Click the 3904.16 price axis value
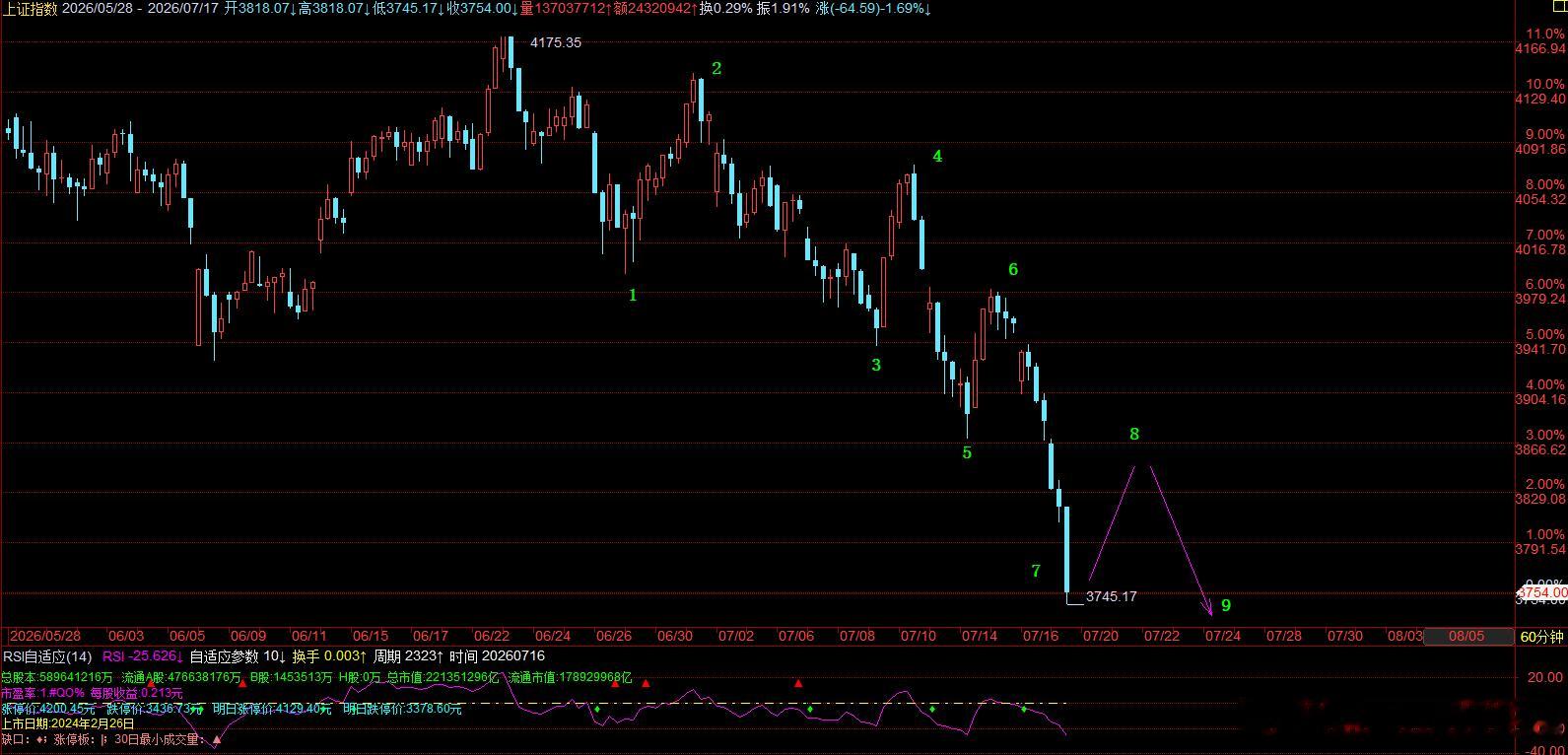This screenshot has height=755, width=1568. (x=1540, y=399)
